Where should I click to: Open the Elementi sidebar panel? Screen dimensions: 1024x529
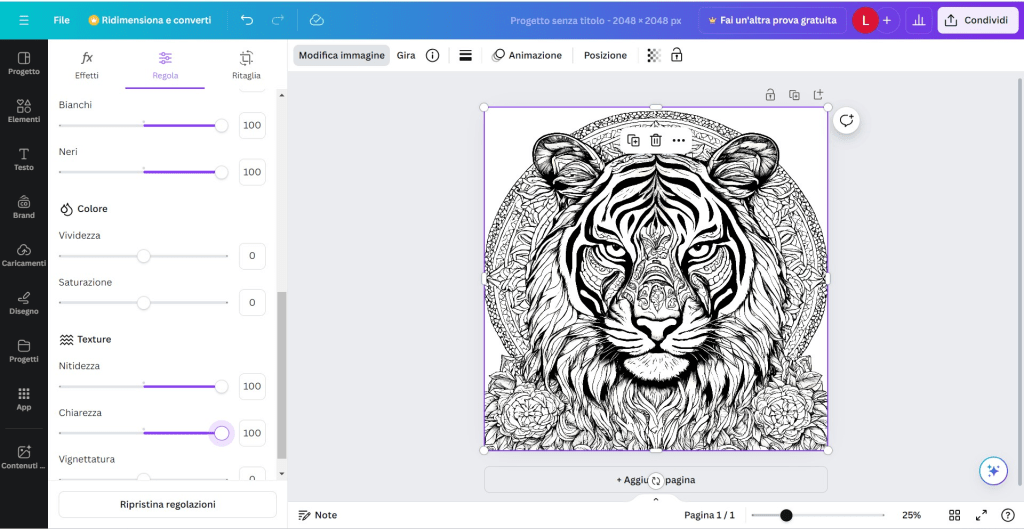(x=24, y=110)
